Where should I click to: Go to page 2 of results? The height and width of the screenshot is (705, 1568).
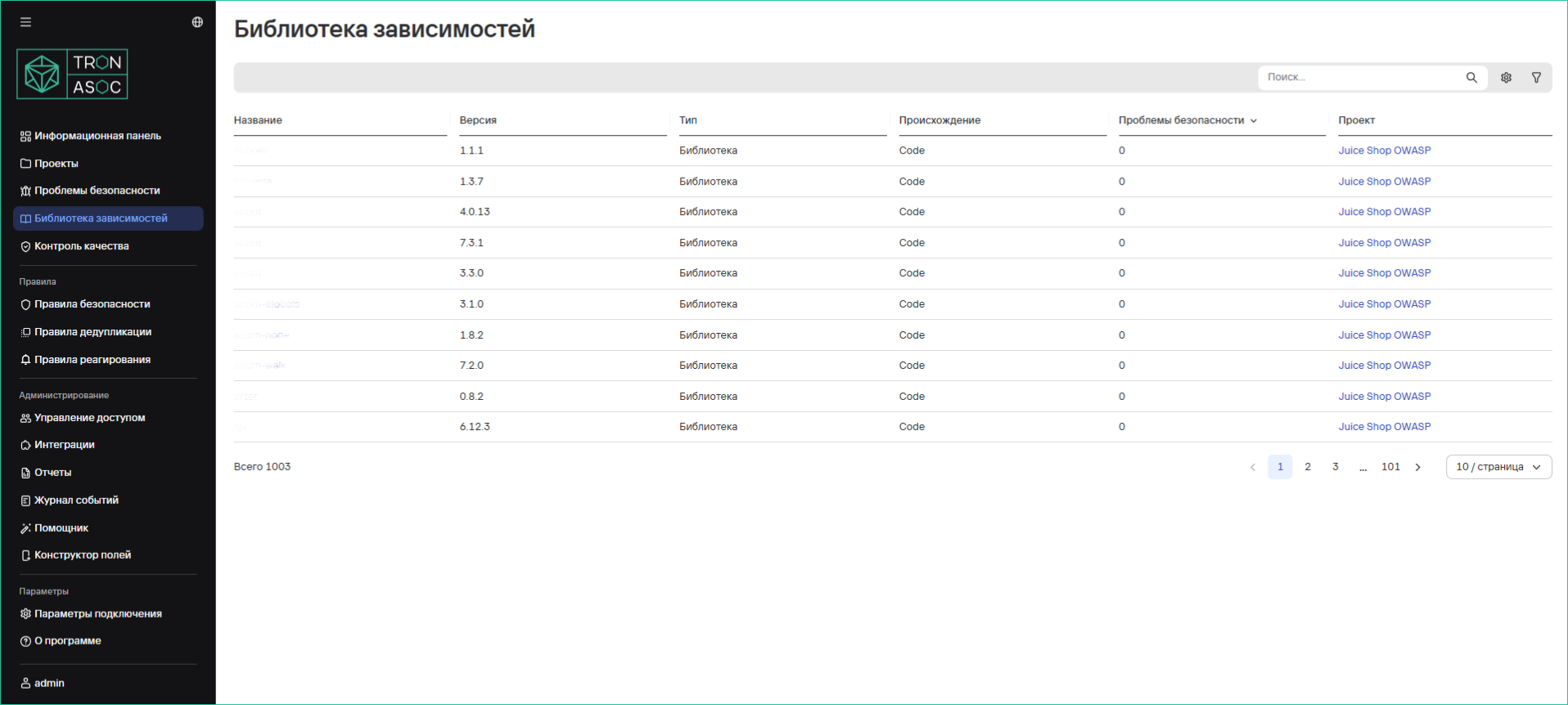click(x=1308, y=467)
